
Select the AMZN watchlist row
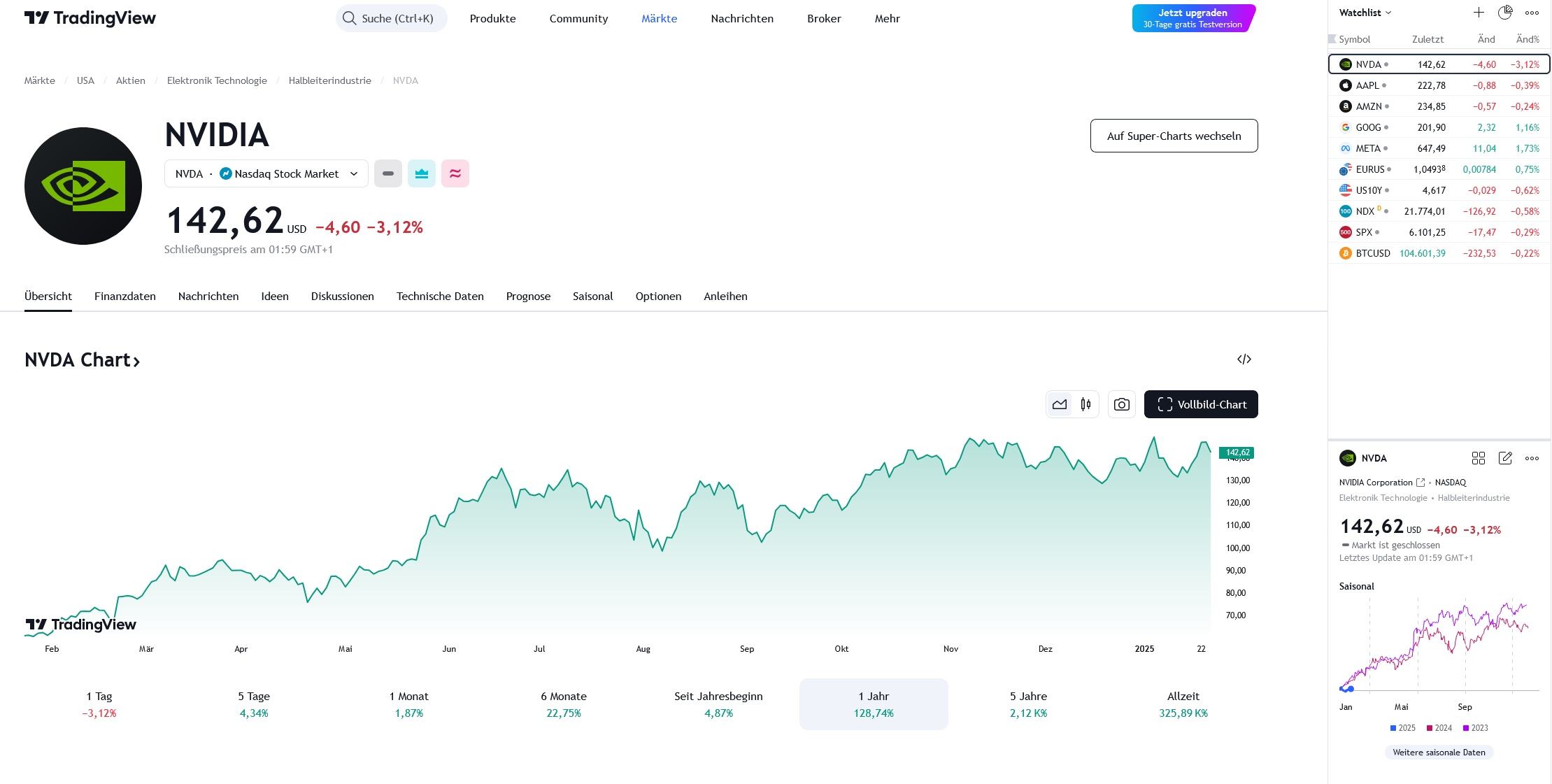[x=1439, y=106]
